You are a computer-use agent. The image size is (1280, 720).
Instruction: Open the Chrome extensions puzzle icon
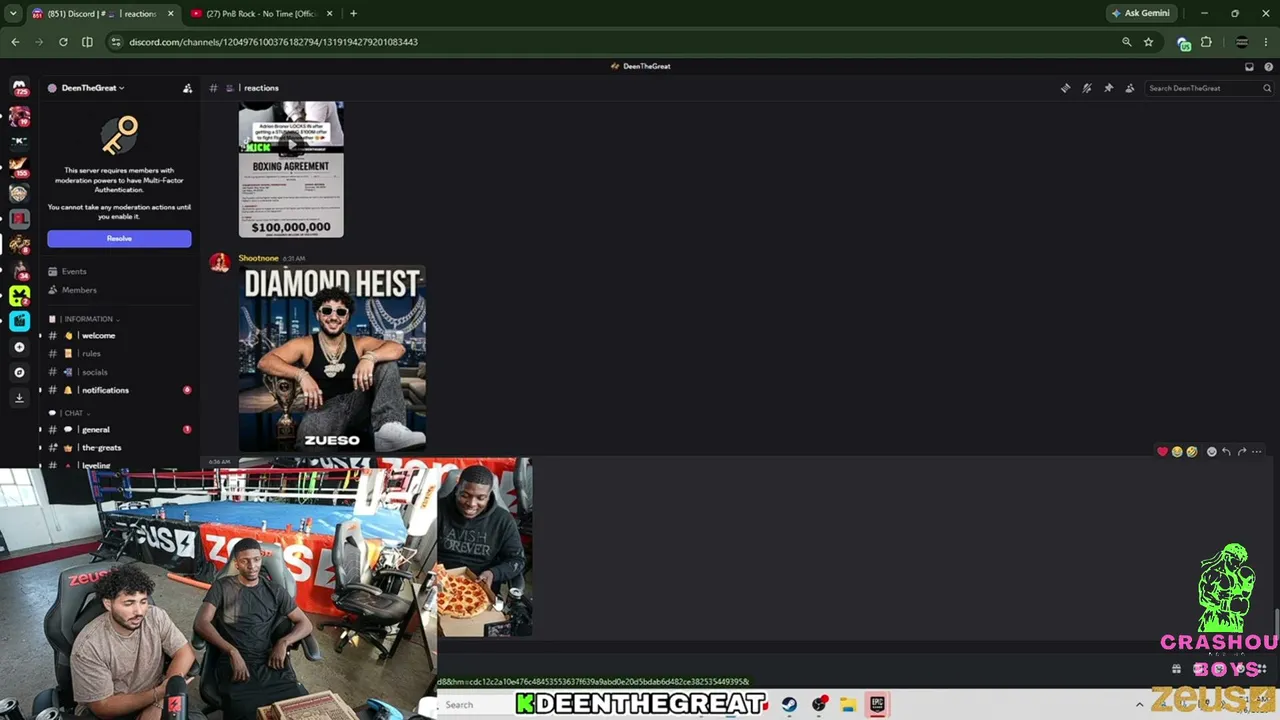point(1206,42)
